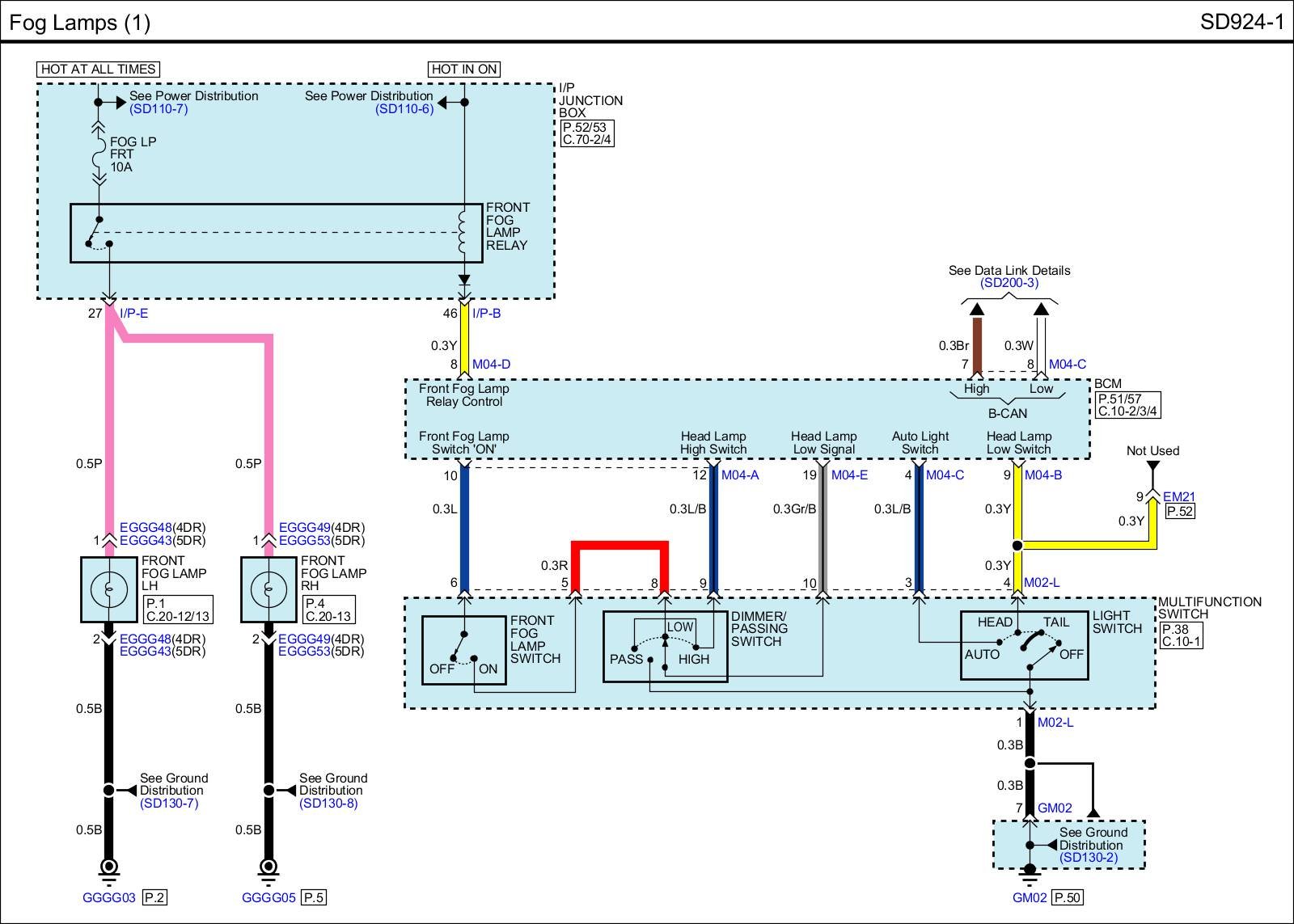Click the Dimmer/Passing Switch contact diagram
This screenshot has height=924, width=1294.
point(665,647)
